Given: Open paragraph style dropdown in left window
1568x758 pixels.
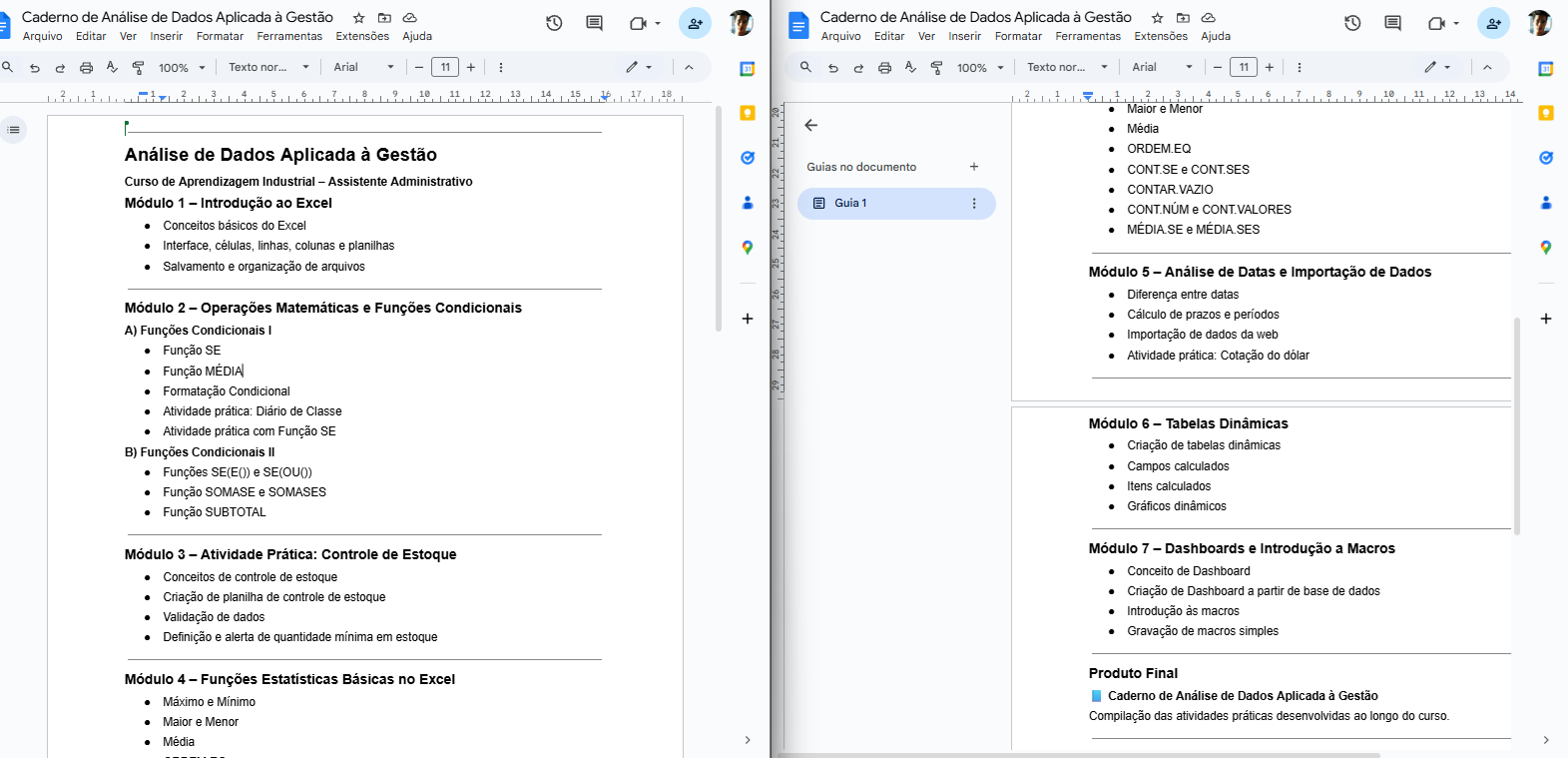Looking at the screenshot, I should pyautogui.click(x=268, y=67).
